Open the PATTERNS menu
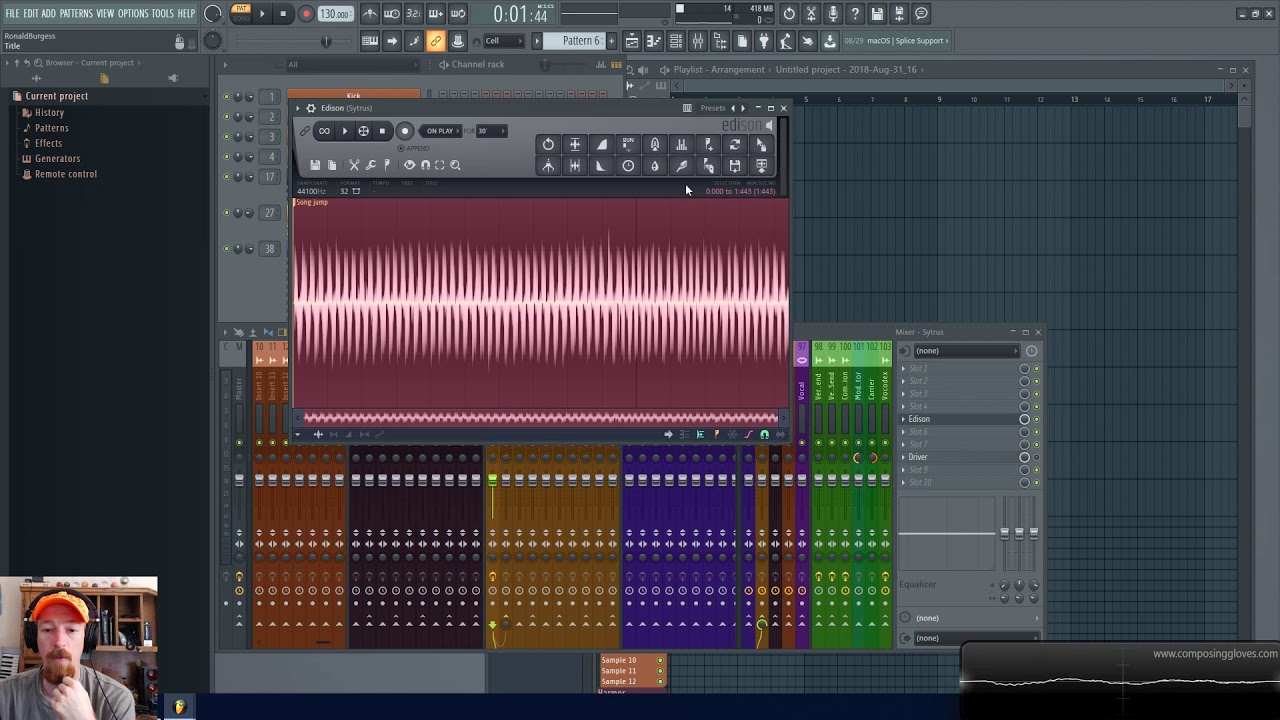This screenshot has height=720, width=1280. tap(76, 13)
